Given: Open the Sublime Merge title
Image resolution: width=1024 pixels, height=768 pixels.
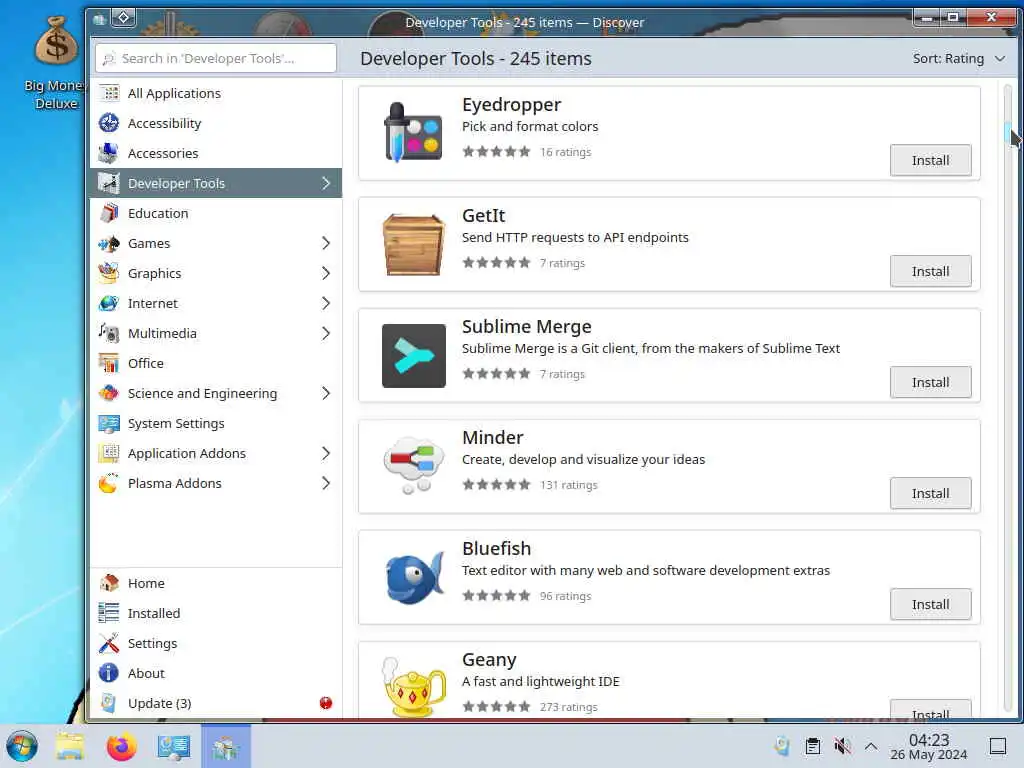Looking at the screenshot, I should coord(526,327).
